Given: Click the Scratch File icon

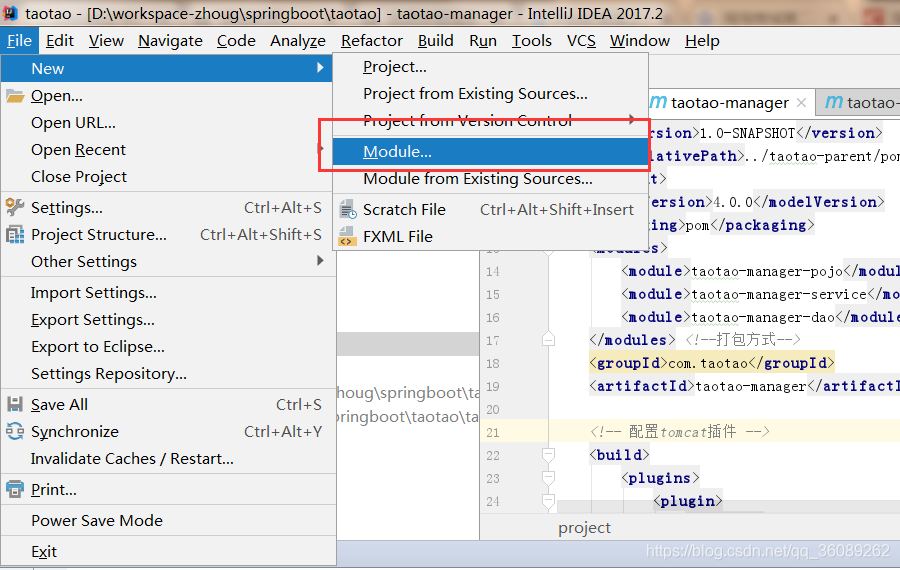Looking at the screenshot, I should (348, 210).
